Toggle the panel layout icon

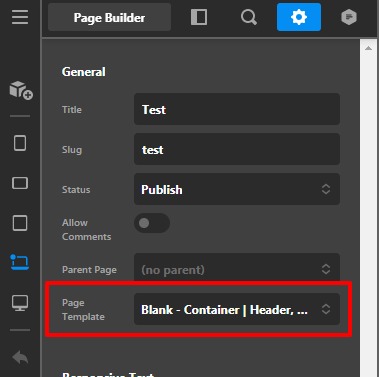199,17
